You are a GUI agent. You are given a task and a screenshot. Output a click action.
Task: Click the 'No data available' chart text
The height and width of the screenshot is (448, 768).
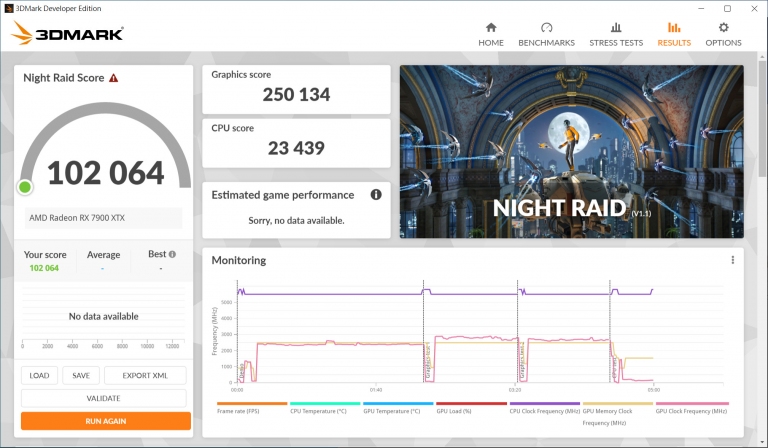click(x=103, y=316)
